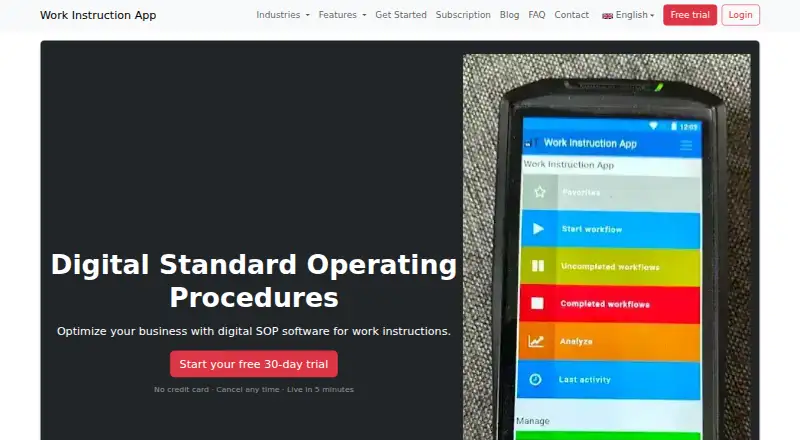Click the Free trial button

click(x=690, y=15)
